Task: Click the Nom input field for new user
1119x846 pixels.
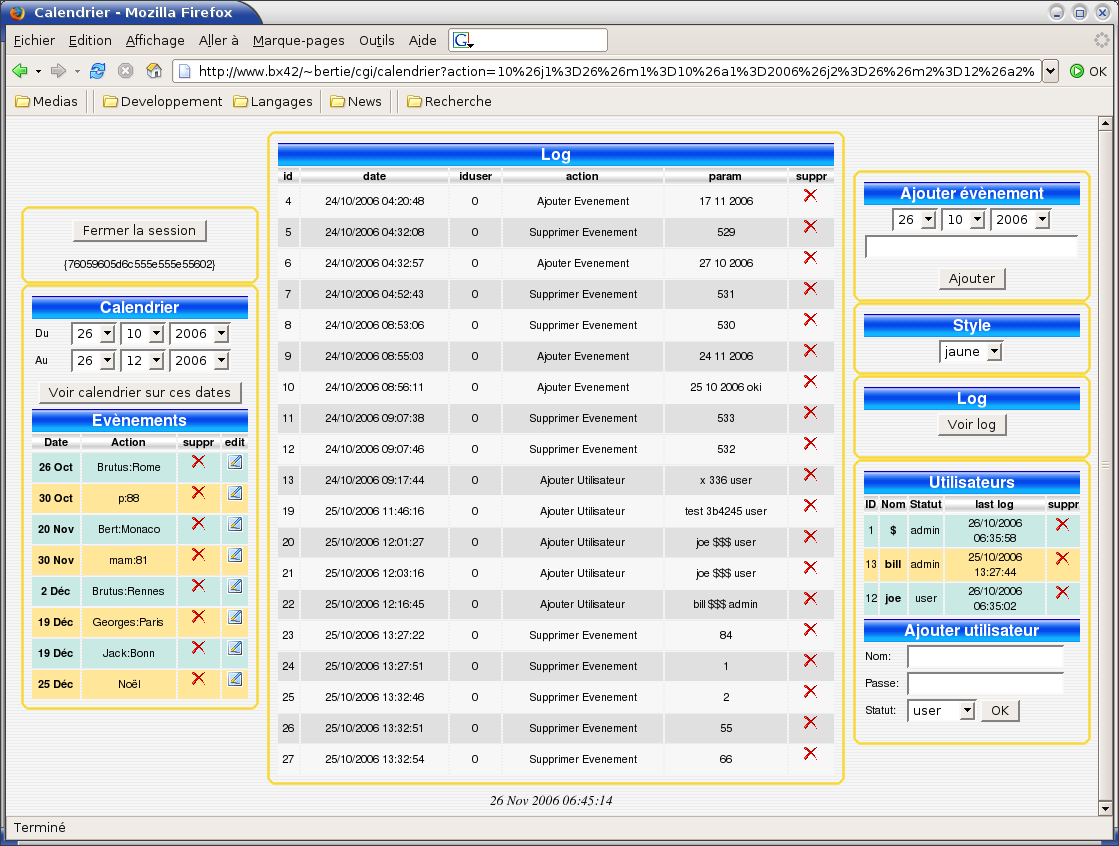Action: coord(985,657)
